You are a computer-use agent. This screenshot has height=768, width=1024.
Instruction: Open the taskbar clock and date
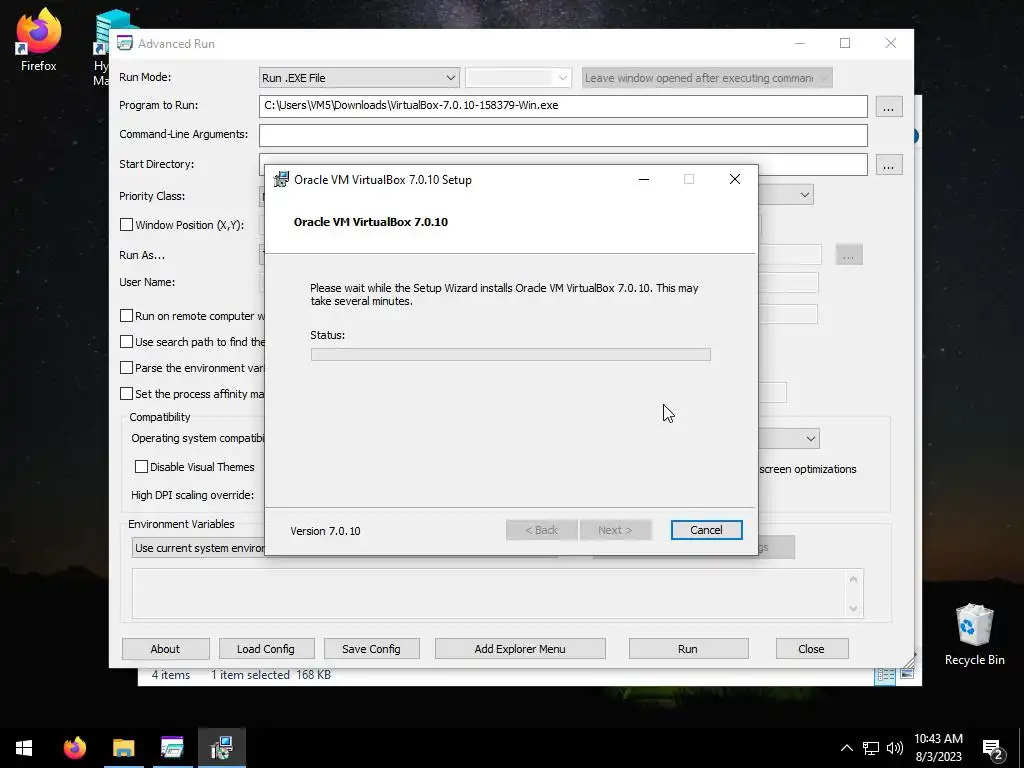point(938,748)
